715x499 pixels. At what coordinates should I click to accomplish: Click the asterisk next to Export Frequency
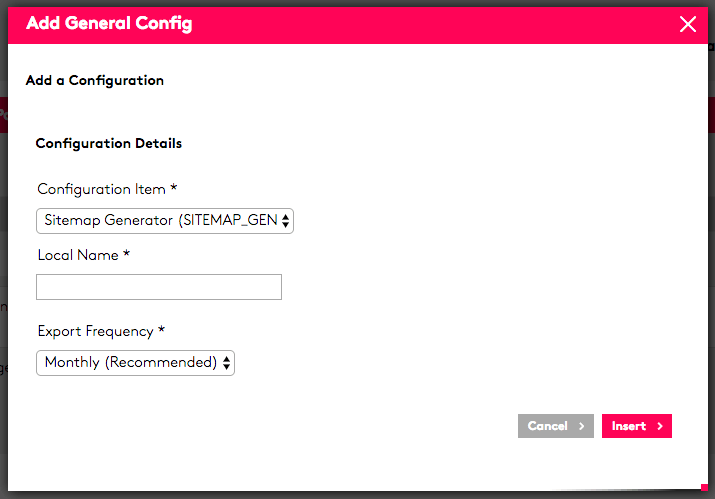pos(161,329)
